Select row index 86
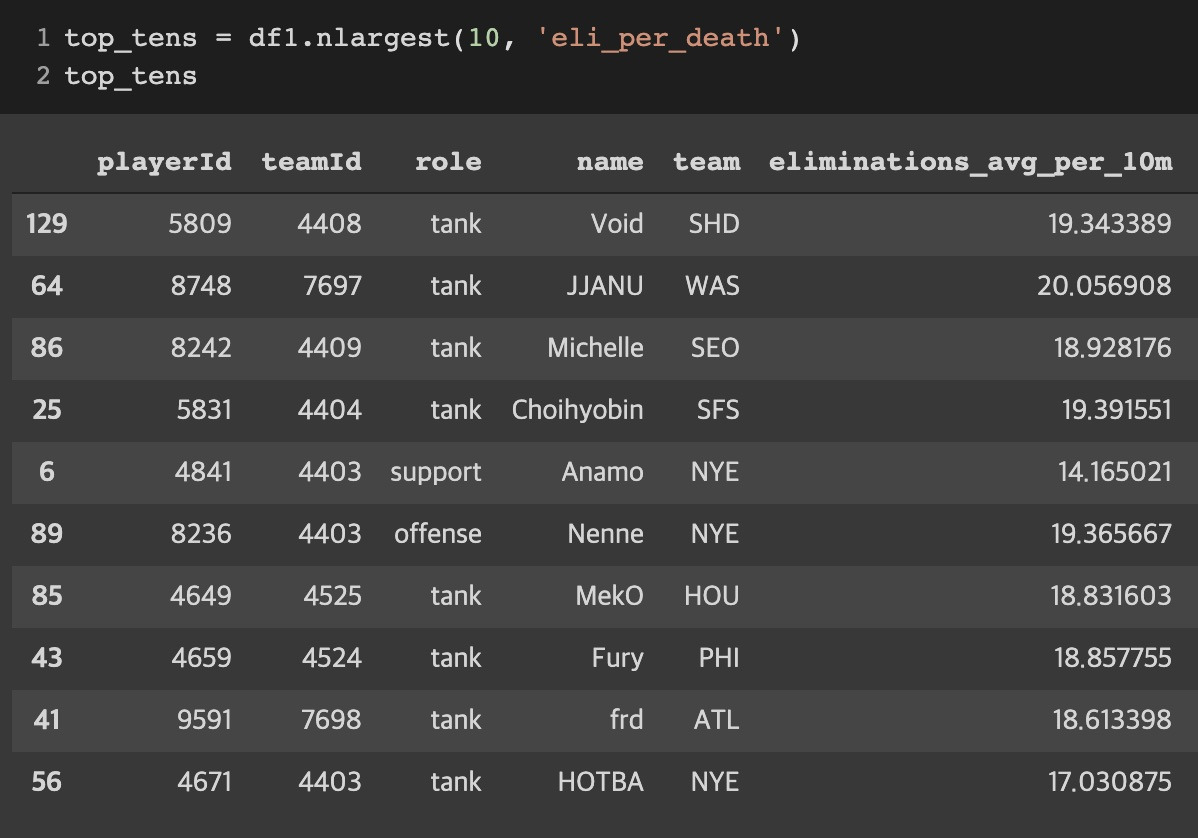The width and height of the screenshot is (1198, 838). tap(47, 348)
